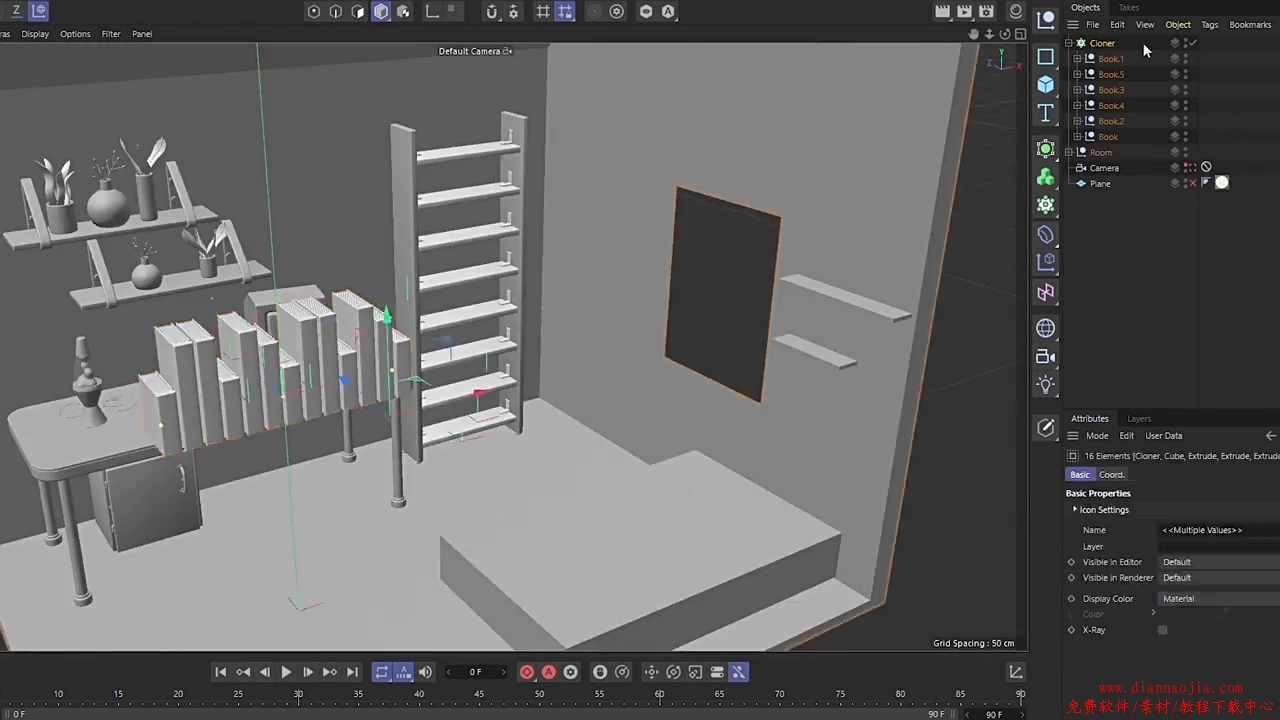Expand the Room object tree
This screenshot has height=720, width=1280.
pos(1068,152)
